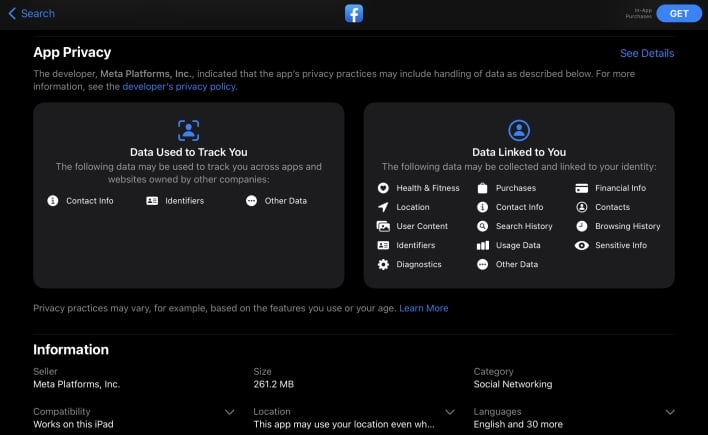
Task: Click the Diagnostics gear icon
Action: click(x=383, y=264)
